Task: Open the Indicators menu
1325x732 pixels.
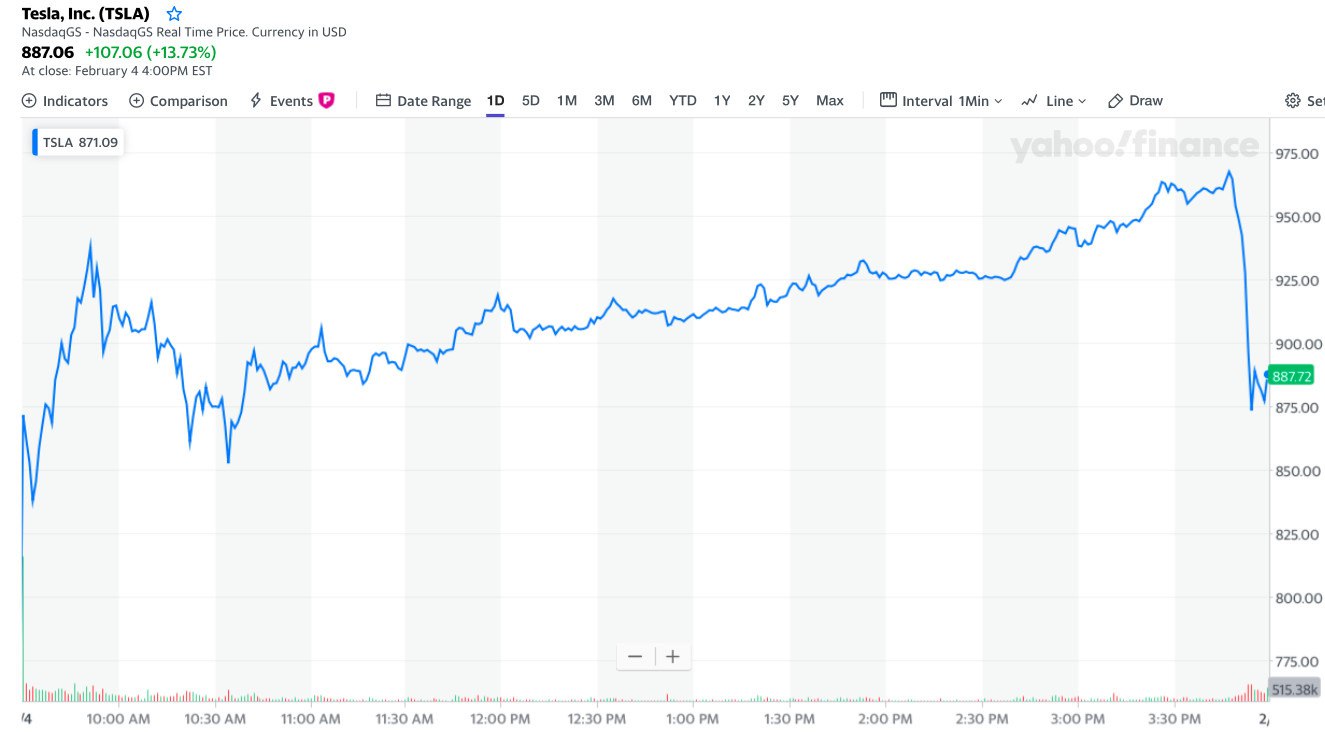Action: pos(65,100)
